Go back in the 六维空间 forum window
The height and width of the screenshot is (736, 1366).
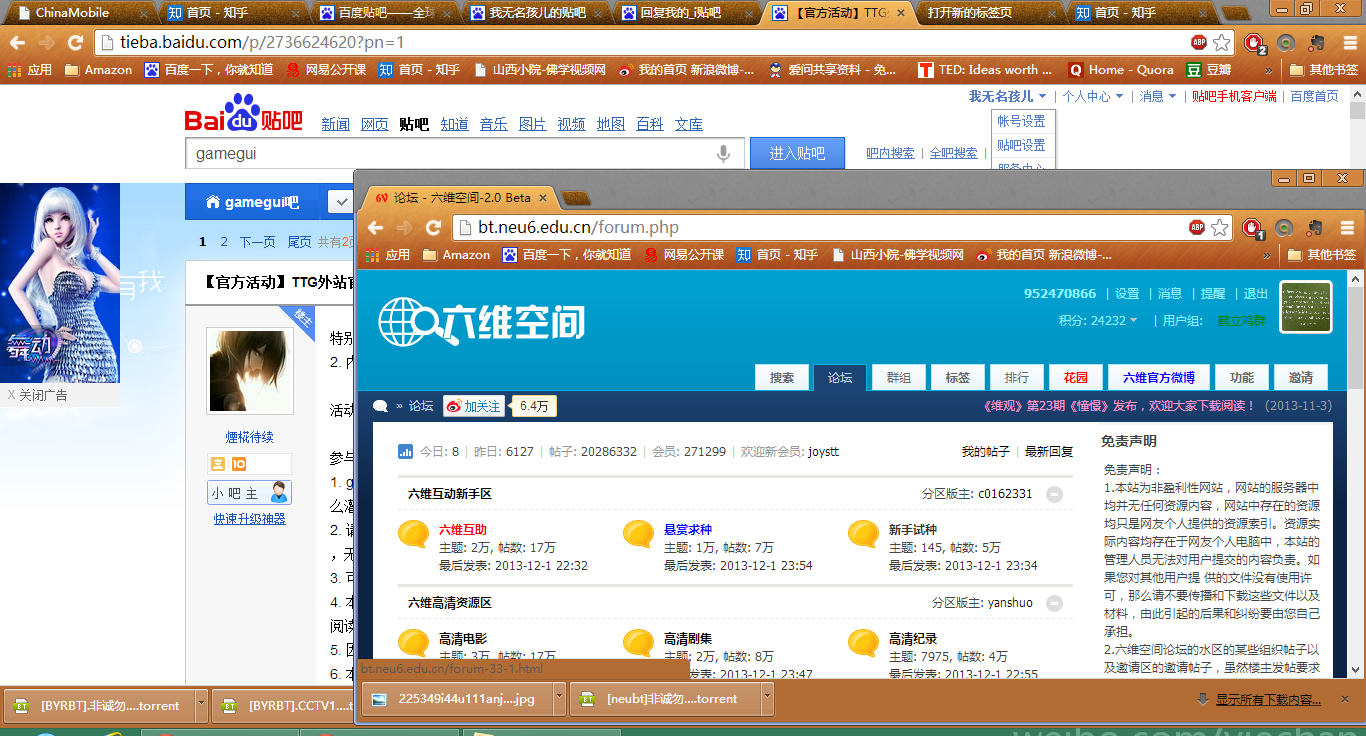(x=375, y=227)
